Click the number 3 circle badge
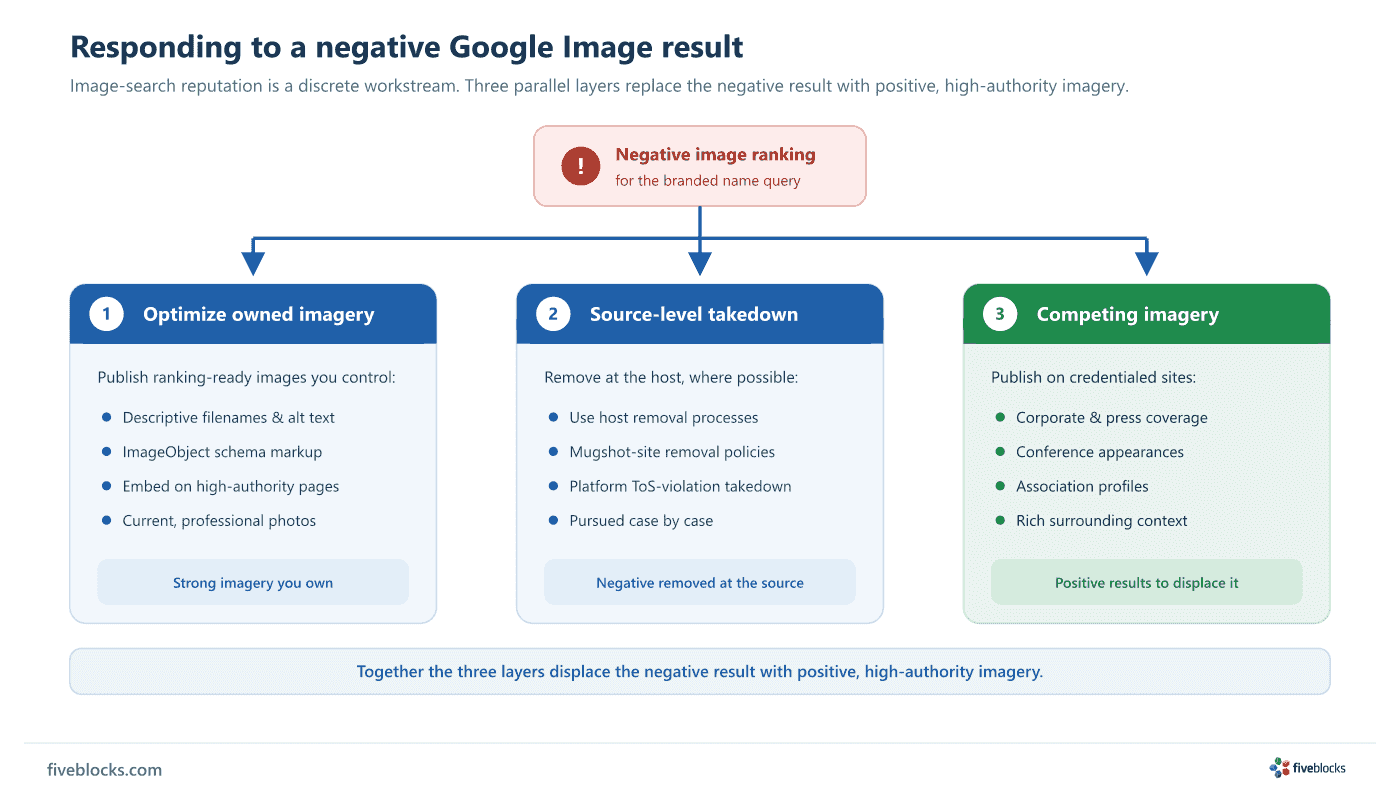The height and width of the screenshot is (802, 1400). click(x=1000, y=314)
